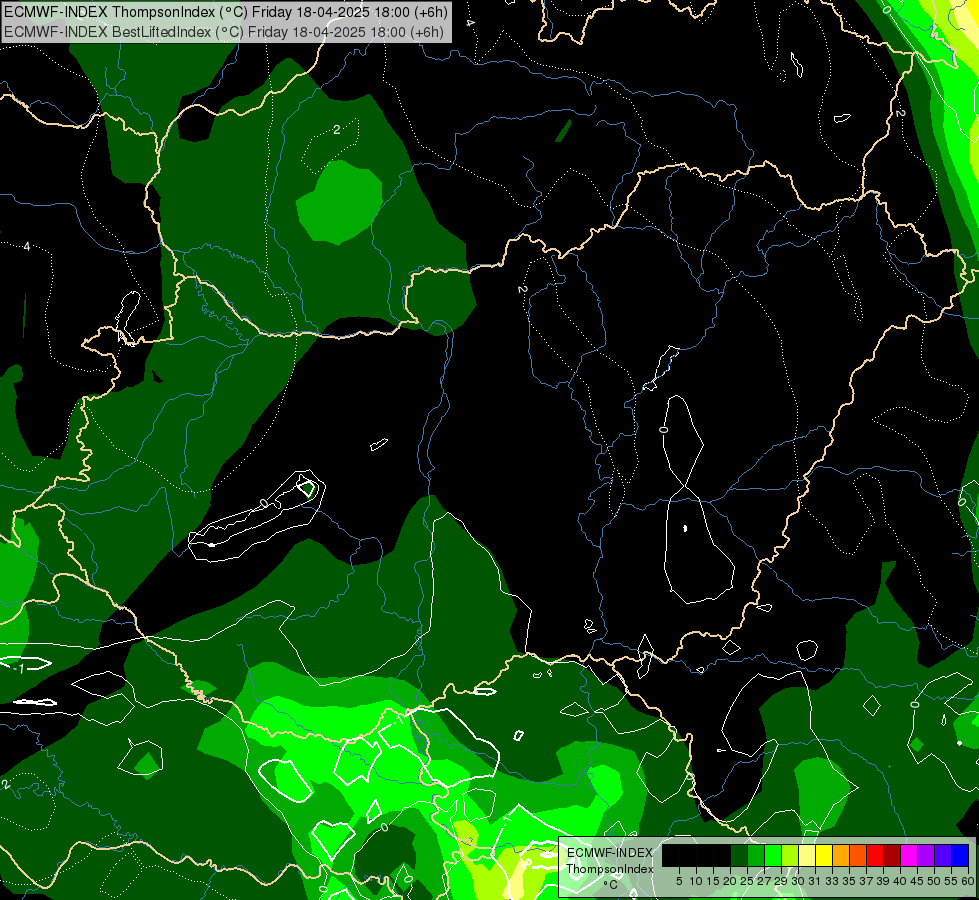This screenshot has width=979, height=900.
Task: Click the ThompsonIndex title line at top
Action: pos(226,12)
